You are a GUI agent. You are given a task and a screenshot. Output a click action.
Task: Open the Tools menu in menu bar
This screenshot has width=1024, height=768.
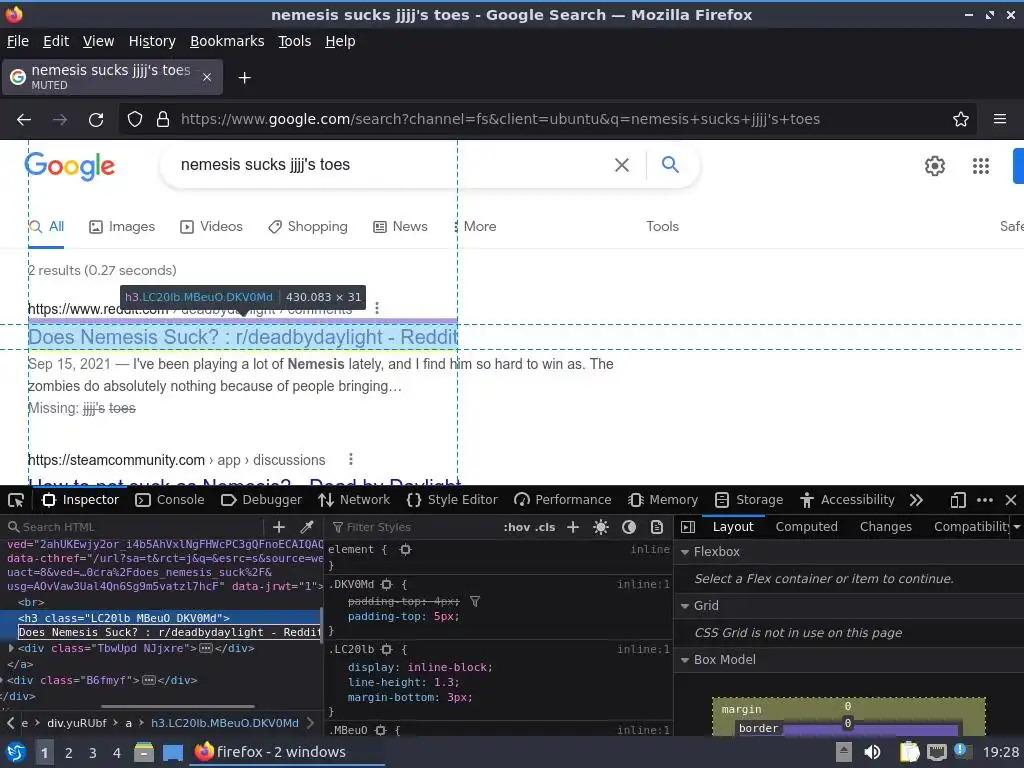[295, 41]
